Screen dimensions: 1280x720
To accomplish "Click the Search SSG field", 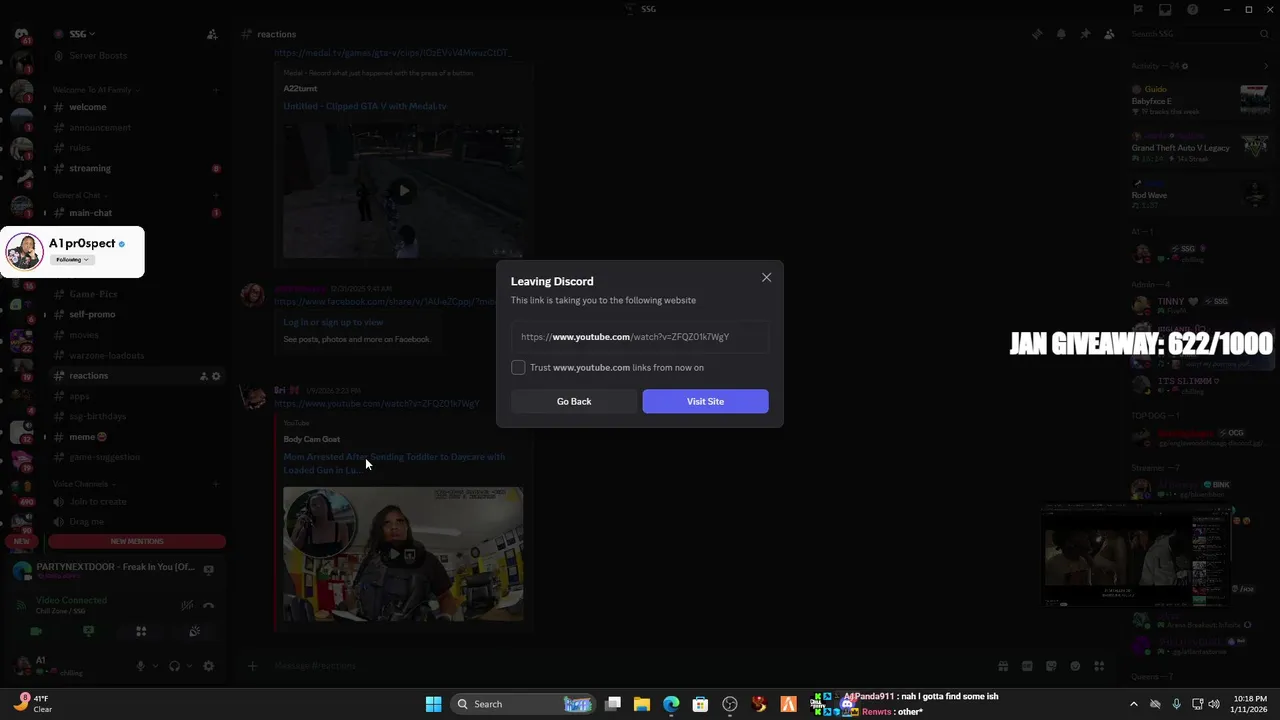I will [1198, 34].
